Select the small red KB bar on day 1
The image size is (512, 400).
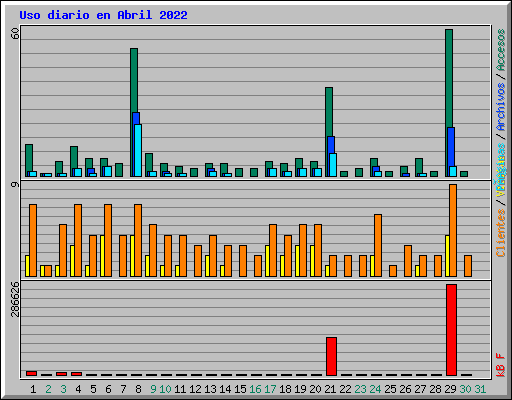[31, 373]
